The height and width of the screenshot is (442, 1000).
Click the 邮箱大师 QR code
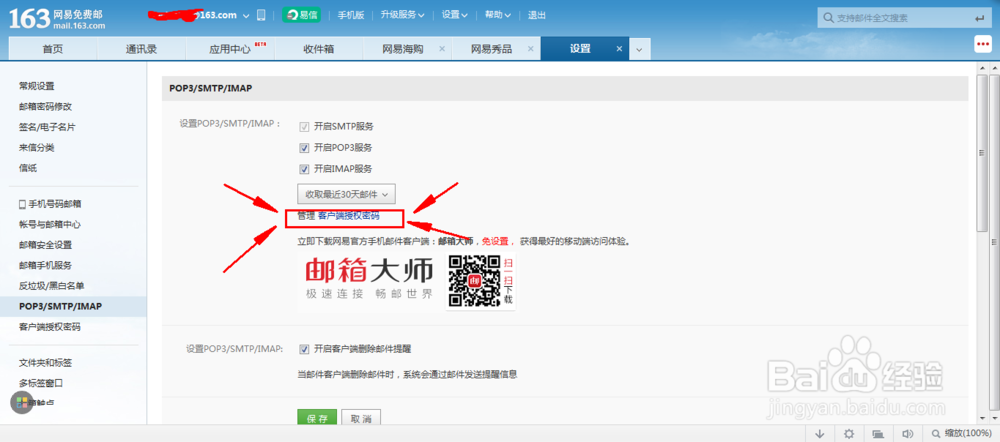474,281
